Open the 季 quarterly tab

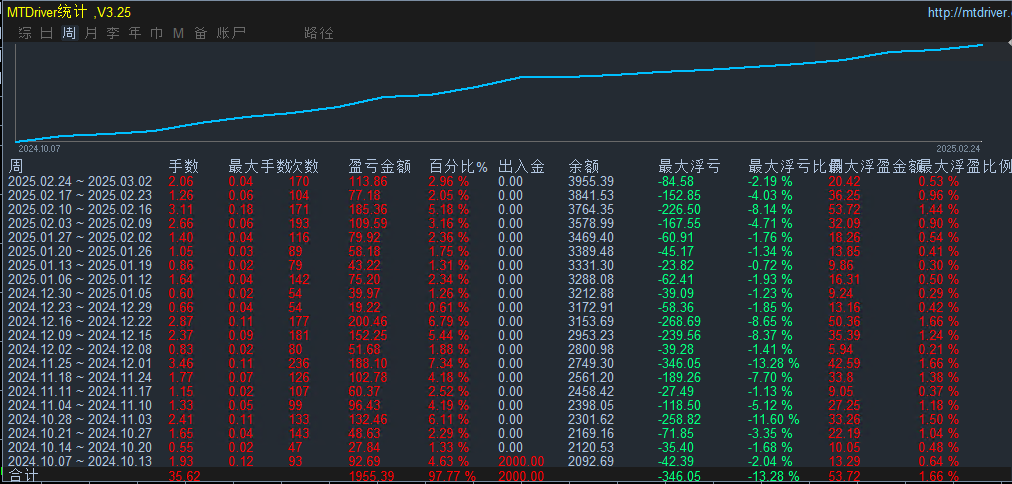(113, 33)
